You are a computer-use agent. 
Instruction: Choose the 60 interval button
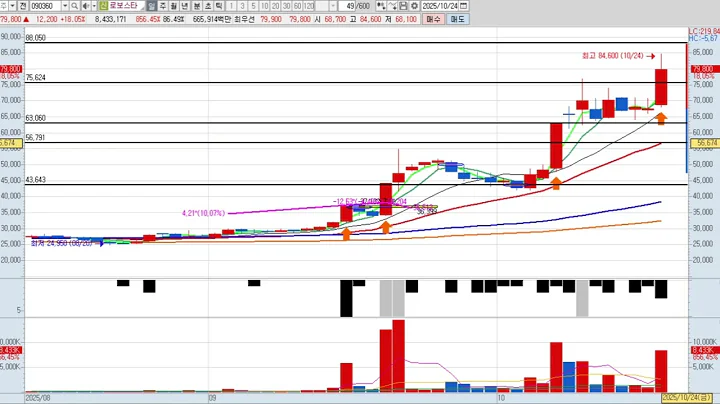point(298,6)
